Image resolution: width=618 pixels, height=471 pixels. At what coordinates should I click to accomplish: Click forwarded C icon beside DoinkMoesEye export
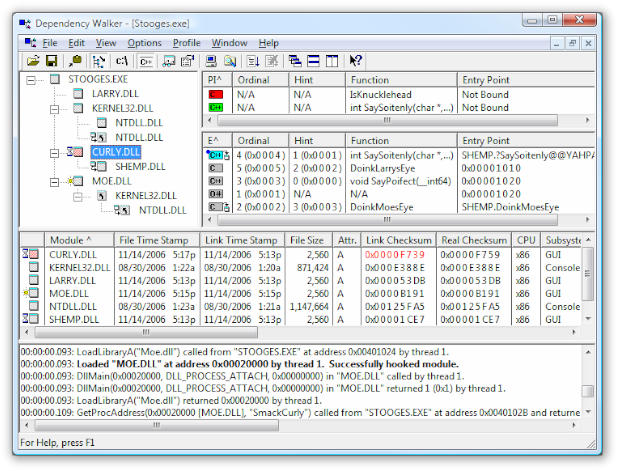(x=219, y=207)
